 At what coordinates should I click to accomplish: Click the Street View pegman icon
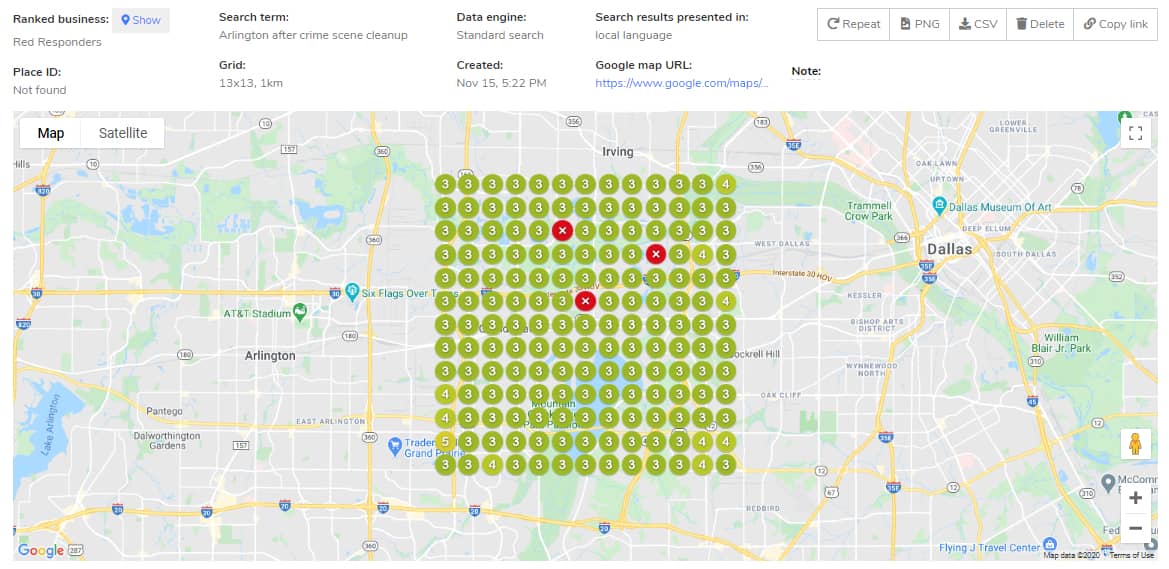point(1135,444)
